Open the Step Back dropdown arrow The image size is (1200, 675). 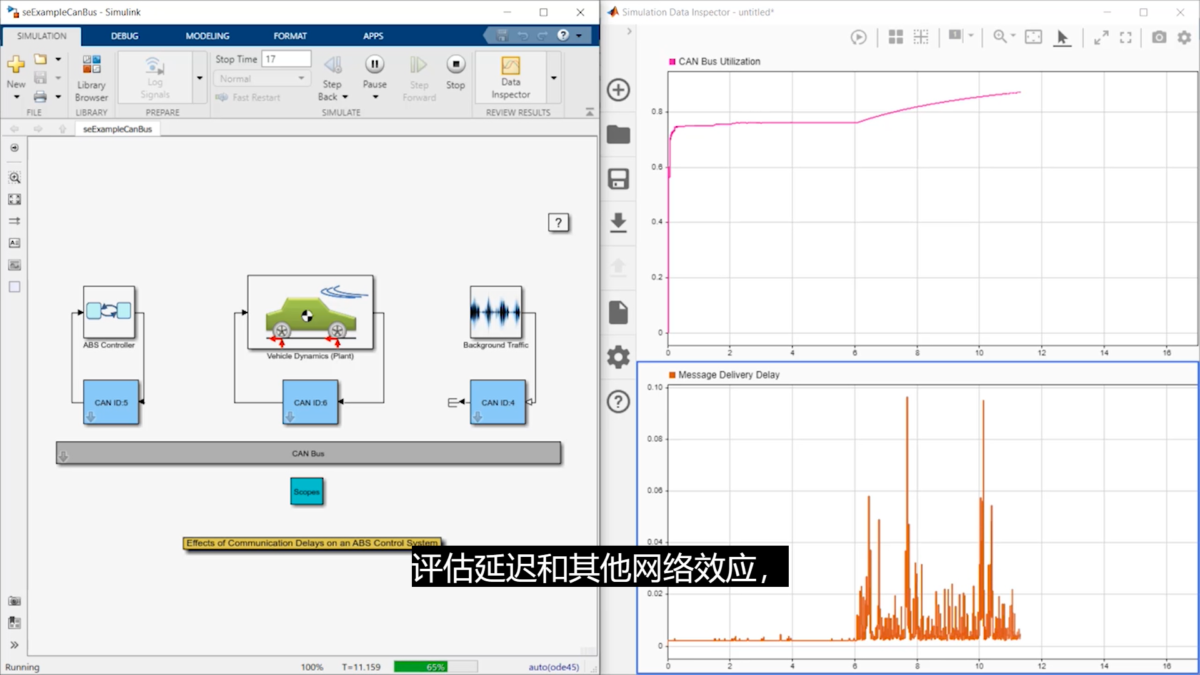[x=345, y=97]
